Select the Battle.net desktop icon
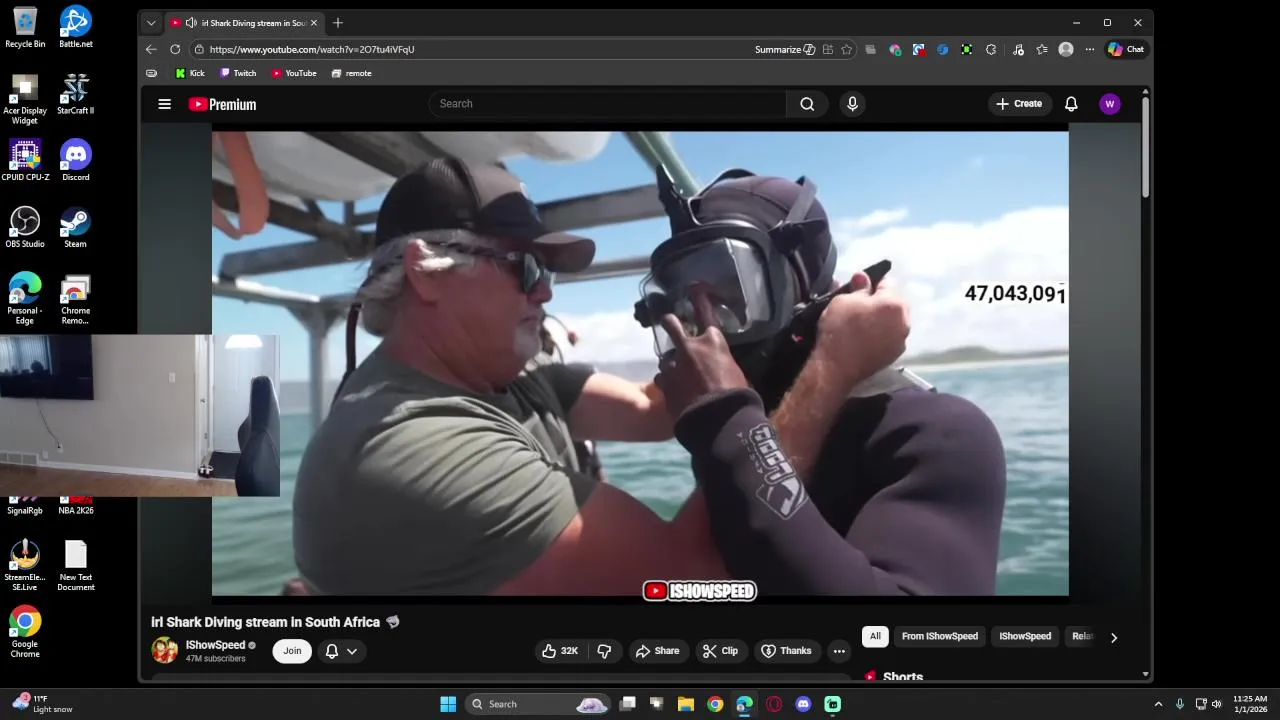The width and height of the screenshot is (1280, 720). pyautogui.click(x=76, y=28)
